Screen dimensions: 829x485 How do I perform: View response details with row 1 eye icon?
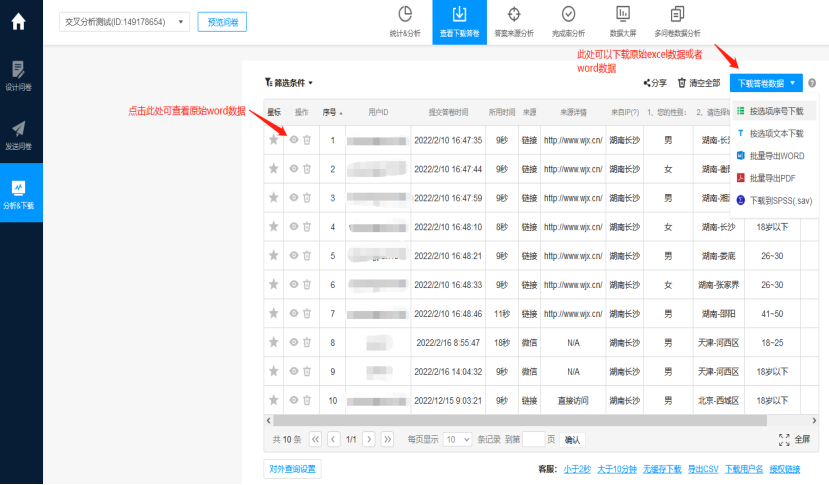click(293, 140)
